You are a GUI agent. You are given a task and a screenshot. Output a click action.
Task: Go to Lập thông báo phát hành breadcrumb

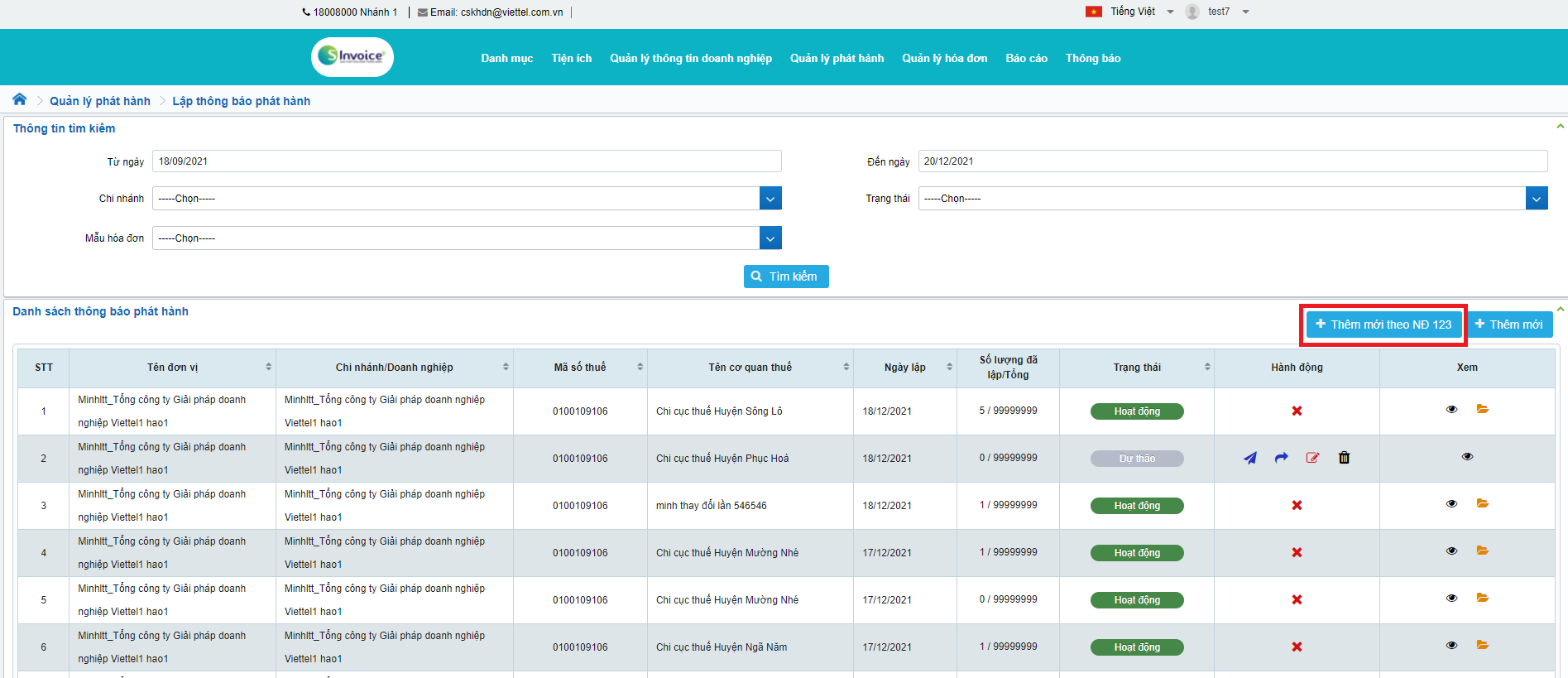[242, 101]
